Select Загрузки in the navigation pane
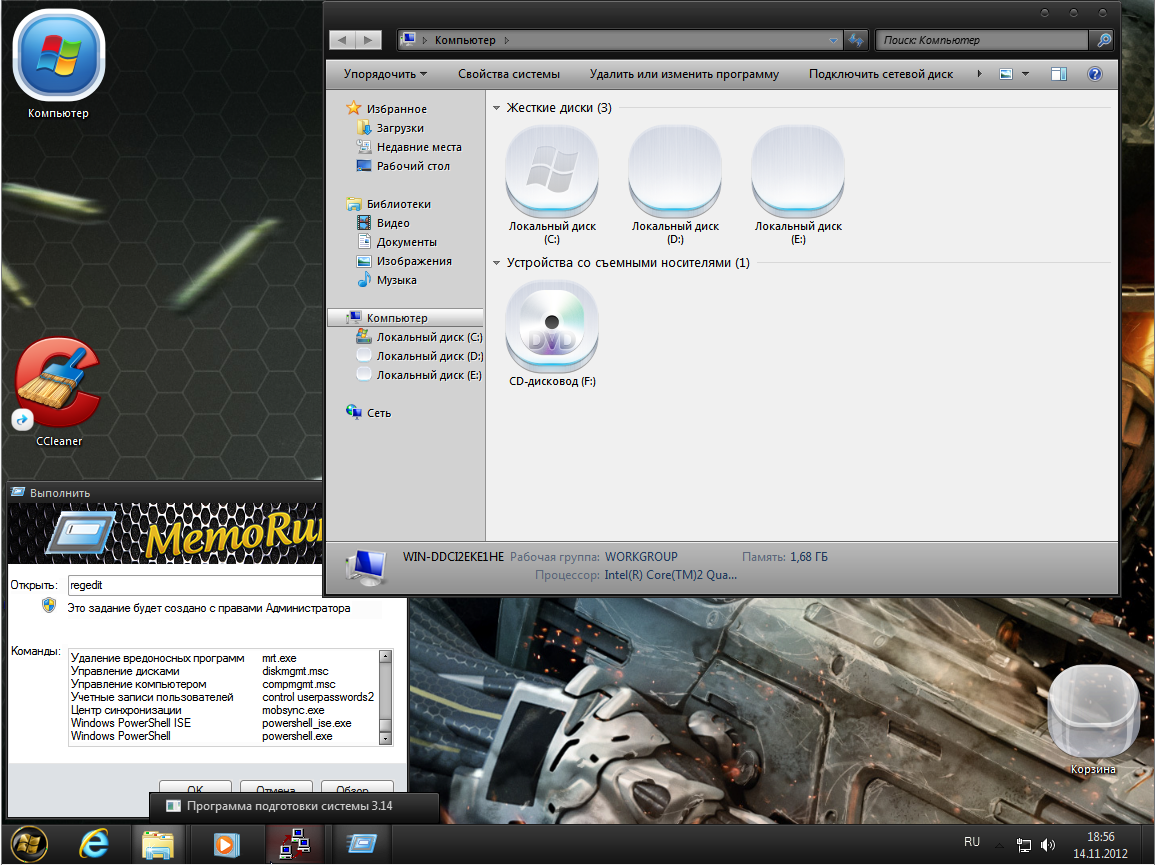 [x=400, y=128]
